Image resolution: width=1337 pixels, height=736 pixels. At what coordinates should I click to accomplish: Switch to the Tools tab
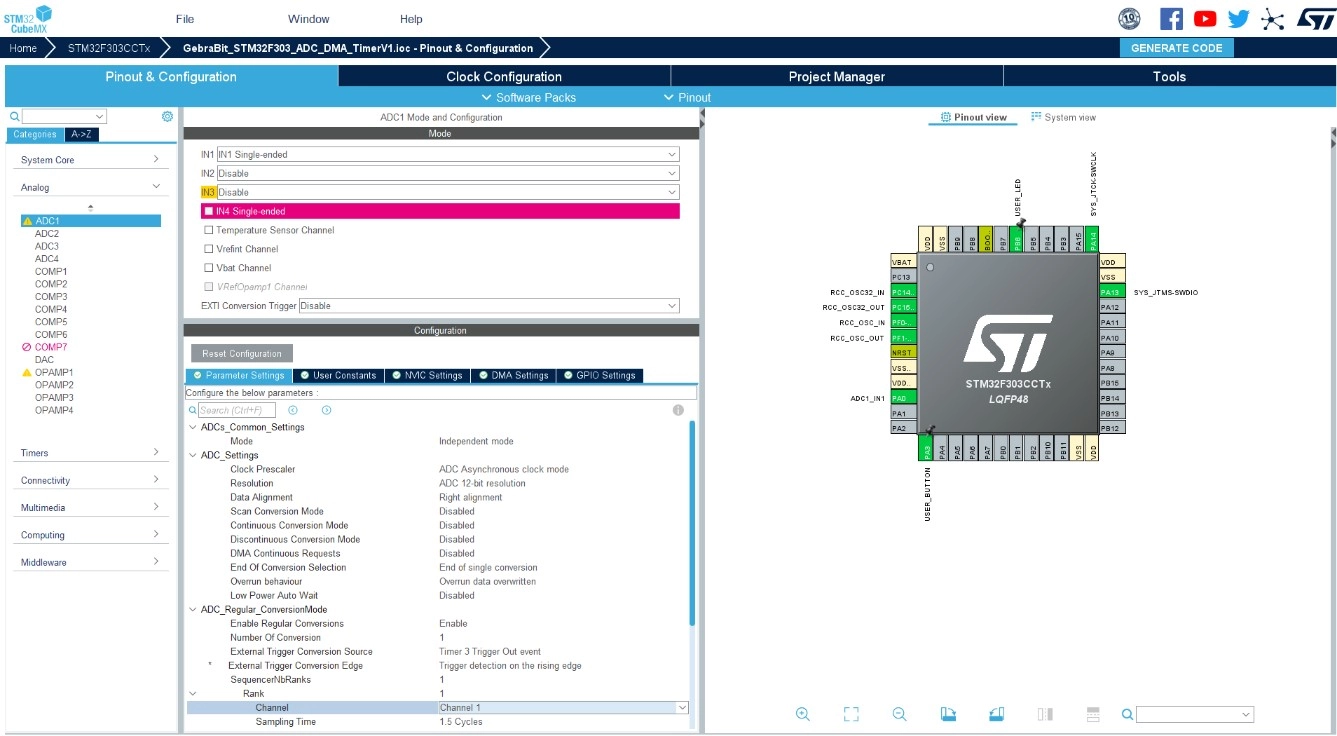(1169, 76)
